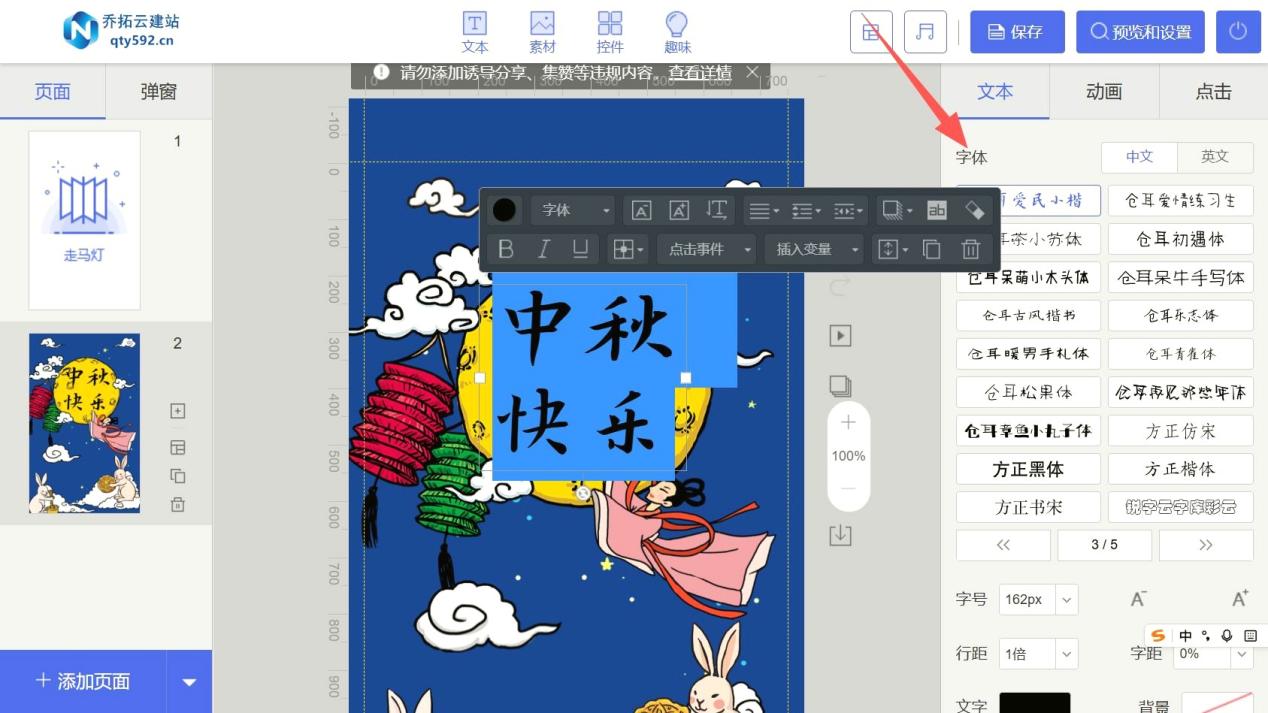This screenshot has width=1268, height=713.
Task: Switch to the 动画 tab
Action: pos(1104,92)
